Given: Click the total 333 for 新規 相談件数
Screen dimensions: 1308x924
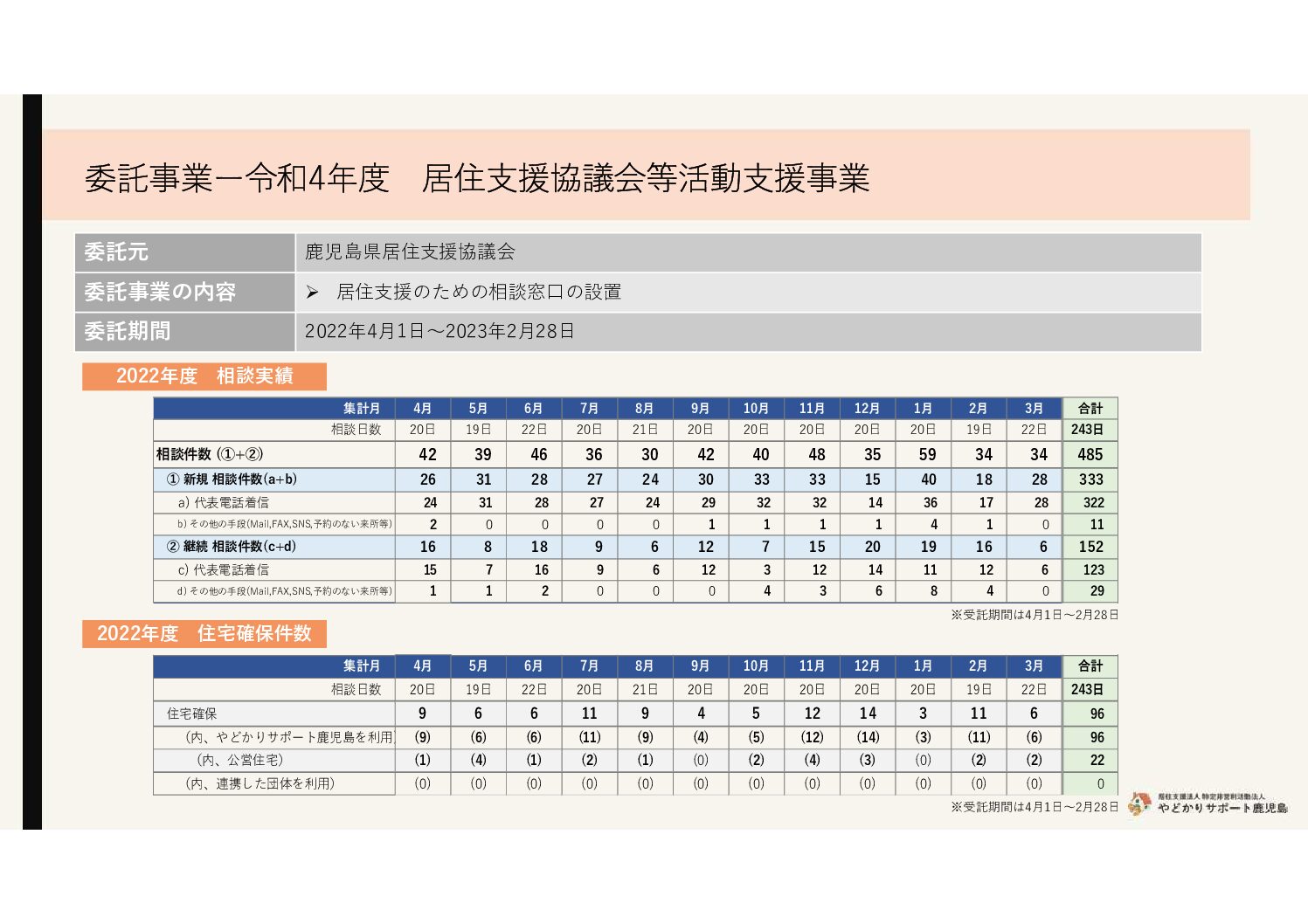Looking at the screenshot, I should point(1091,479).
